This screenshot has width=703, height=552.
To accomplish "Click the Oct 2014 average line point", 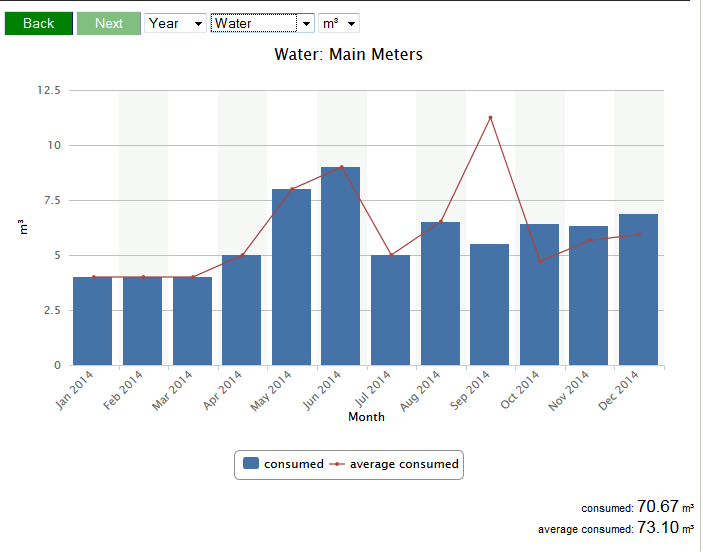I will click(540, 262).
